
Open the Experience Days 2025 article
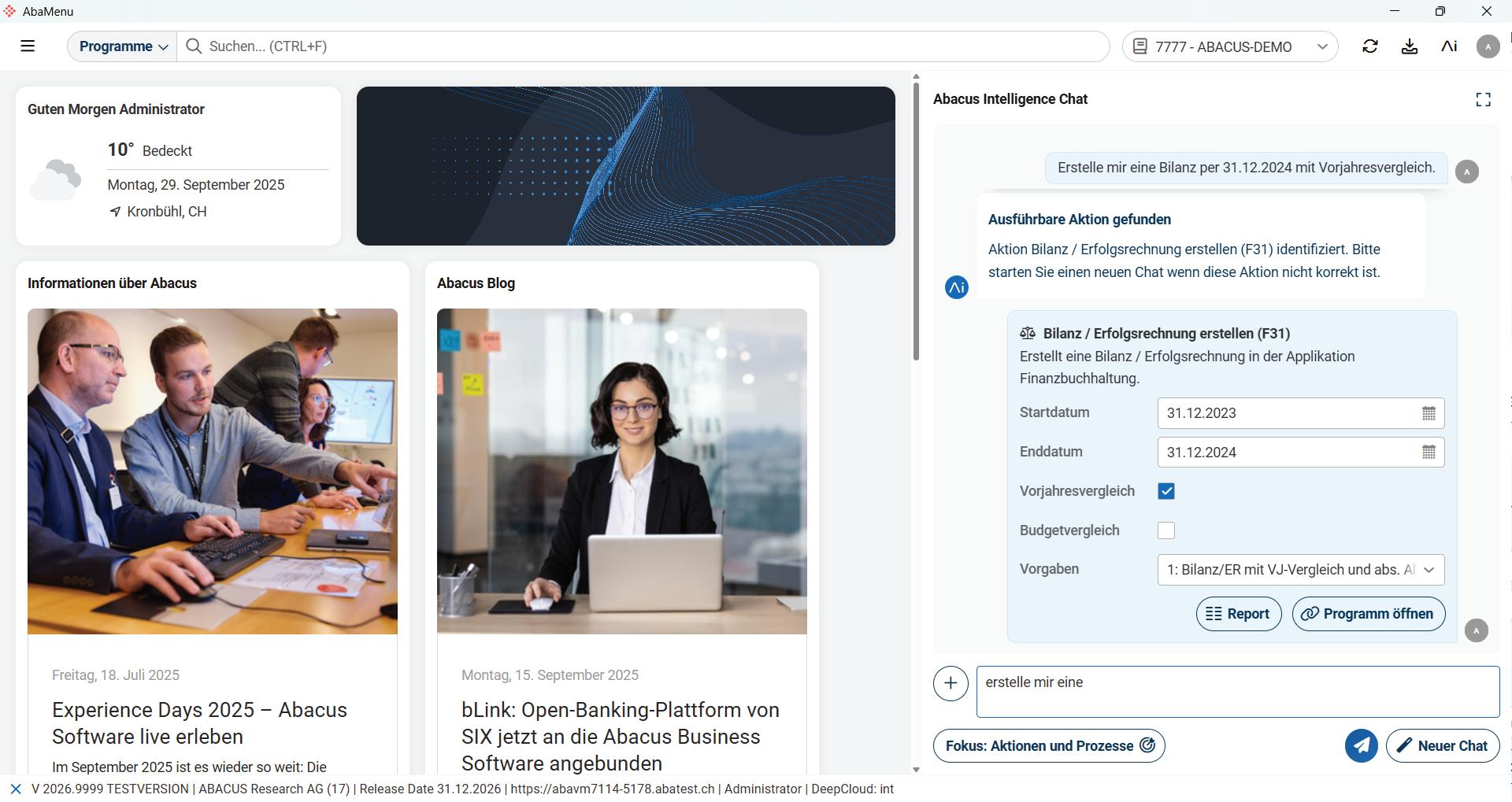(x=200, y=723)
